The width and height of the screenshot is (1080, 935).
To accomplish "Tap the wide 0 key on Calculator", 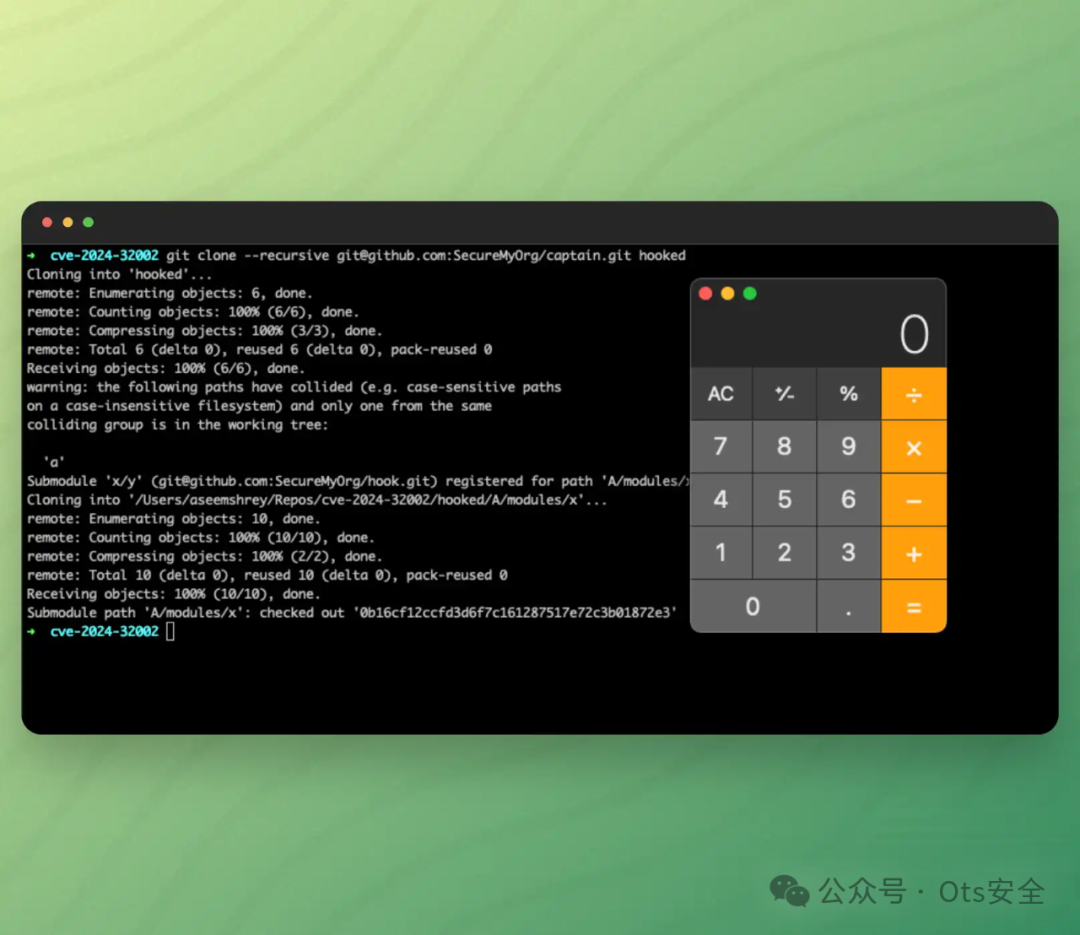I will [x=753, y=606].
